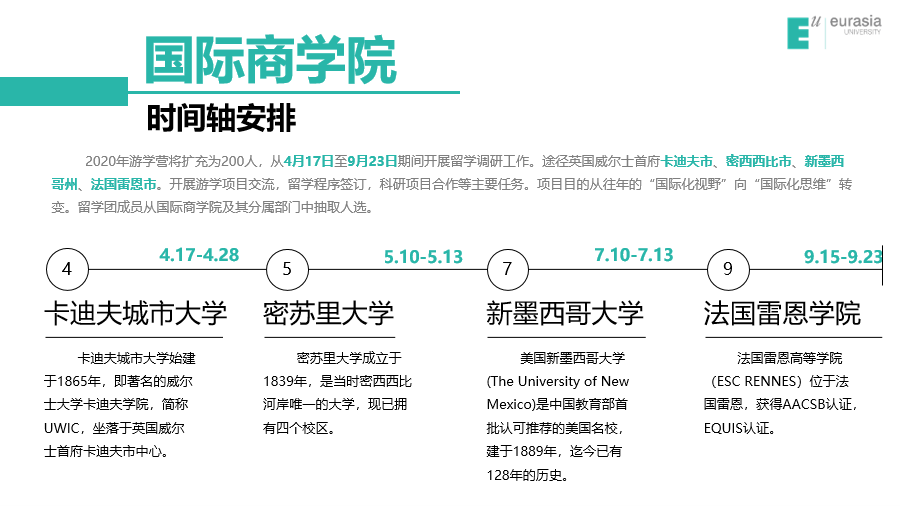Click the text (The University of New
Viewport: 900px width, 506px height.
[558, 382]
